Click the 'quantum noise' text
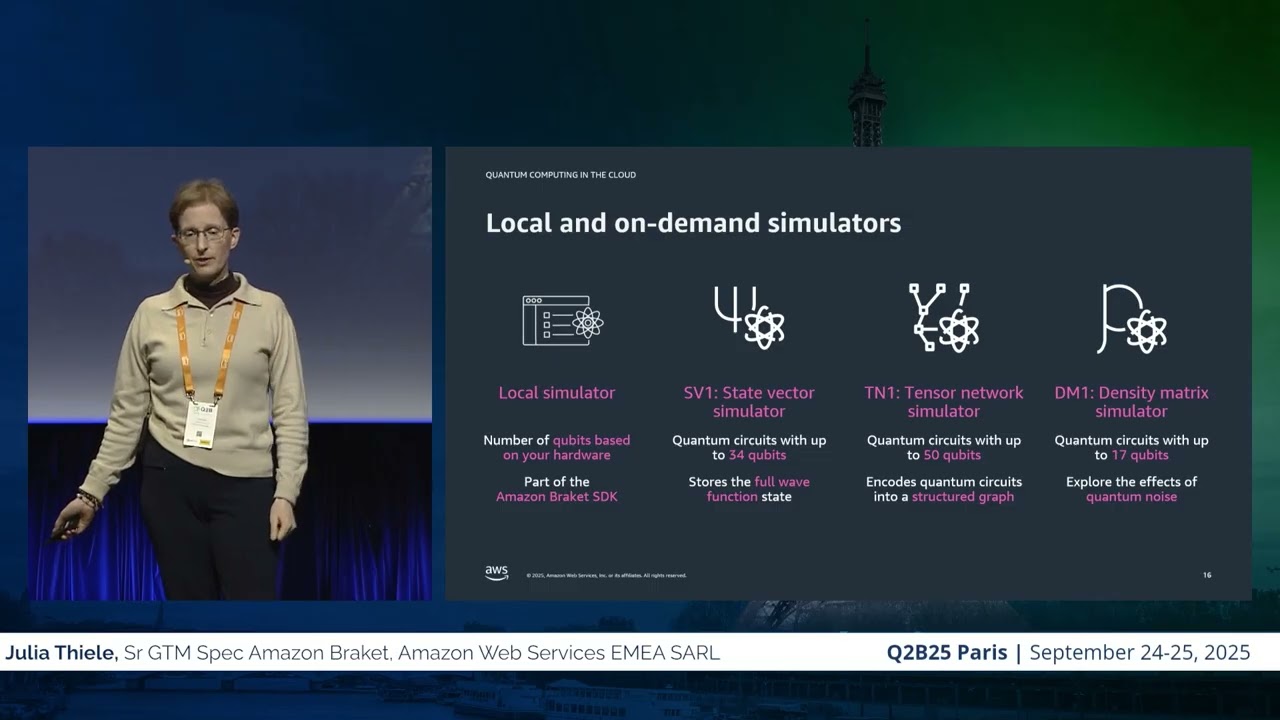The height and width of the screenshot is (720, 1280). [1132, 497]
